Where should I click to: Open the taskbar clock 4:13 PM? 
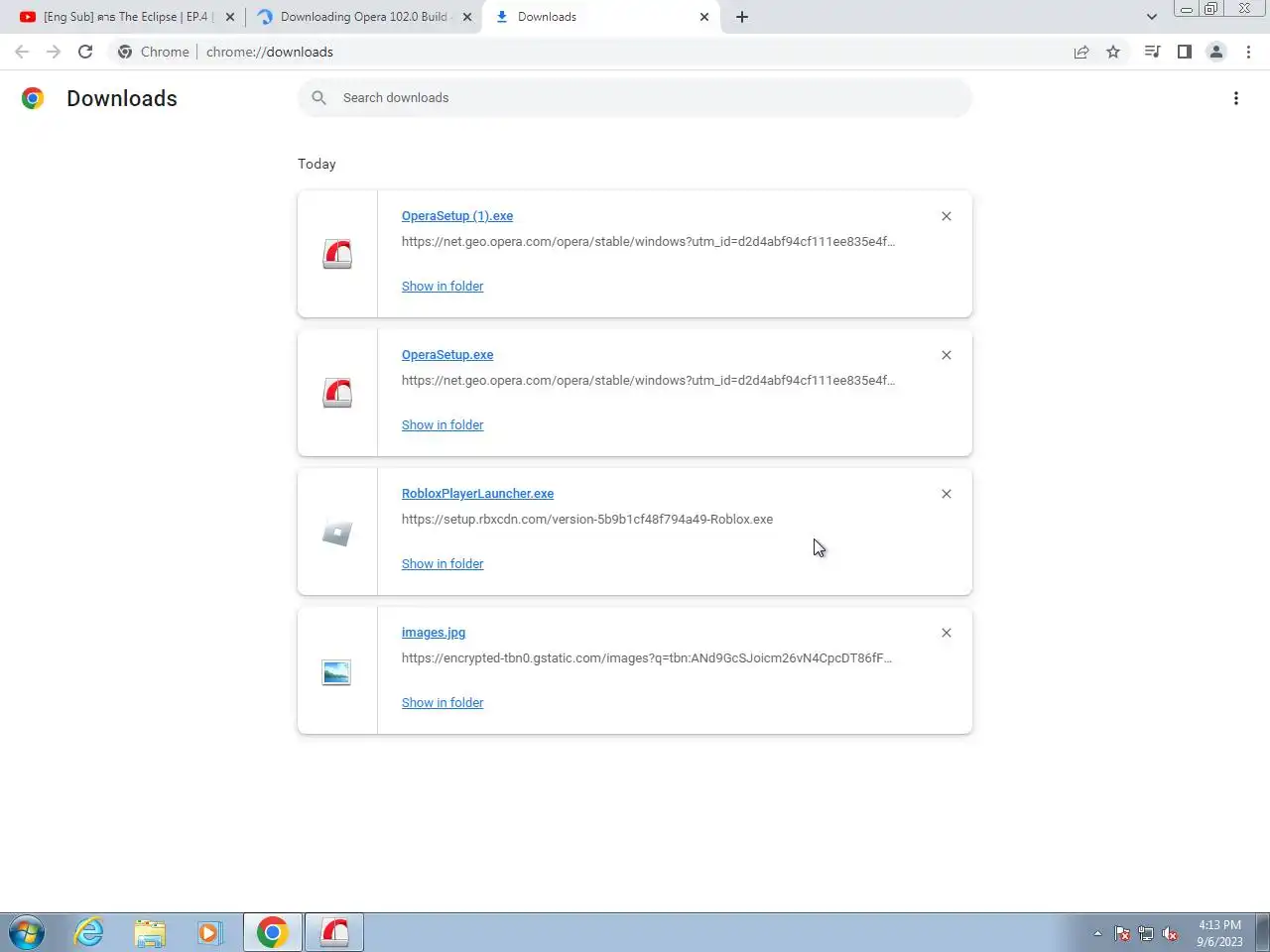(1219, 933)
